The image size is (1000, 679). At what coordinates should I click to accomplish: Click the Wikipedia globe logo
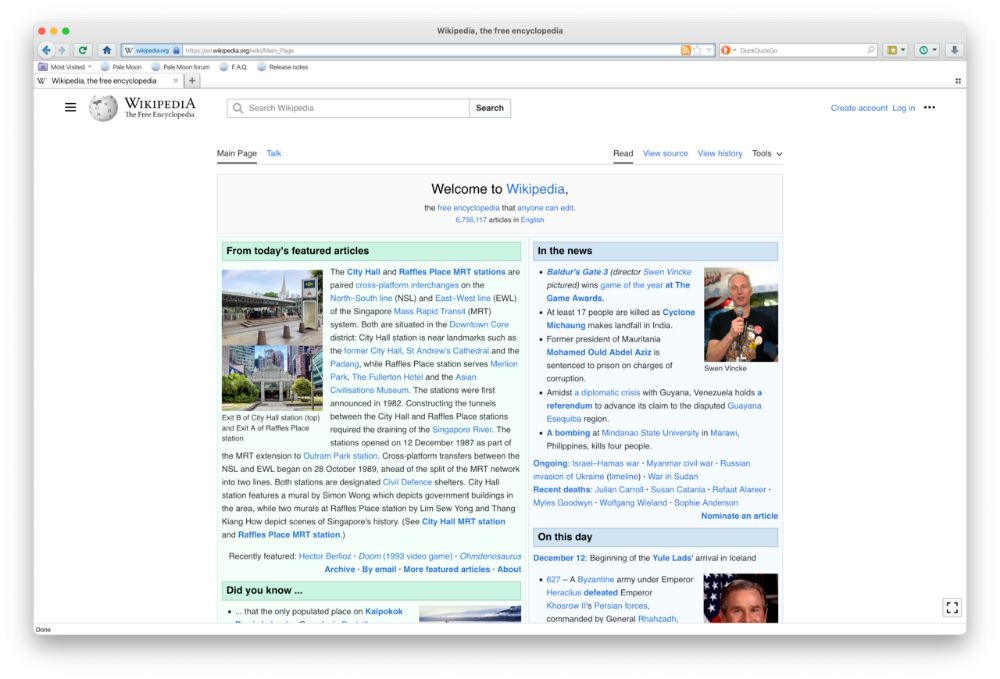click(x=103, y=108)
